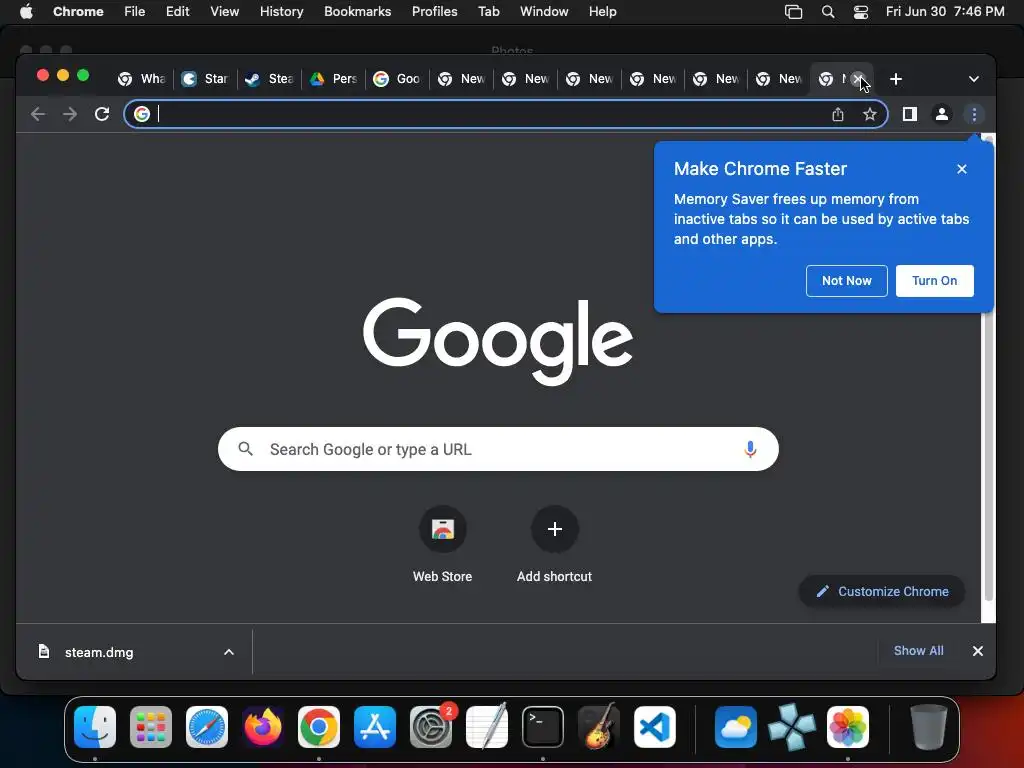Add a new tab with plus button
This screenshot has height=768, width=1024.
pyautogui.click(x=896, y=79)
